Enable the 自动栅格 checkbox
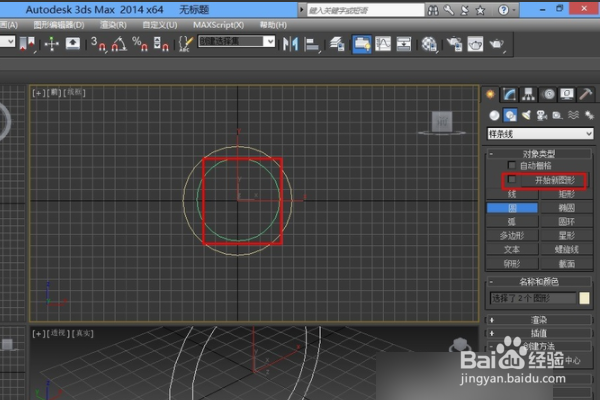The image size is (600, 400). (512, 165)
